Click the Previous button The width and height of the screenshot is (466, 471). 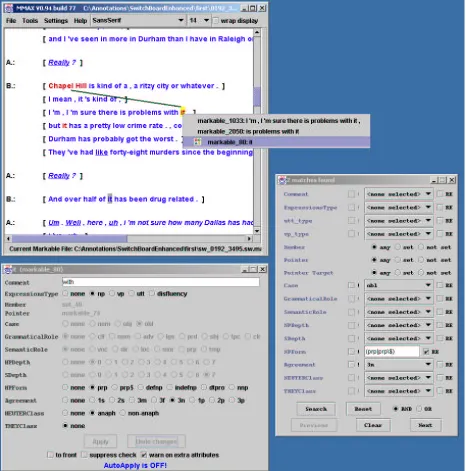pos(314,425)
